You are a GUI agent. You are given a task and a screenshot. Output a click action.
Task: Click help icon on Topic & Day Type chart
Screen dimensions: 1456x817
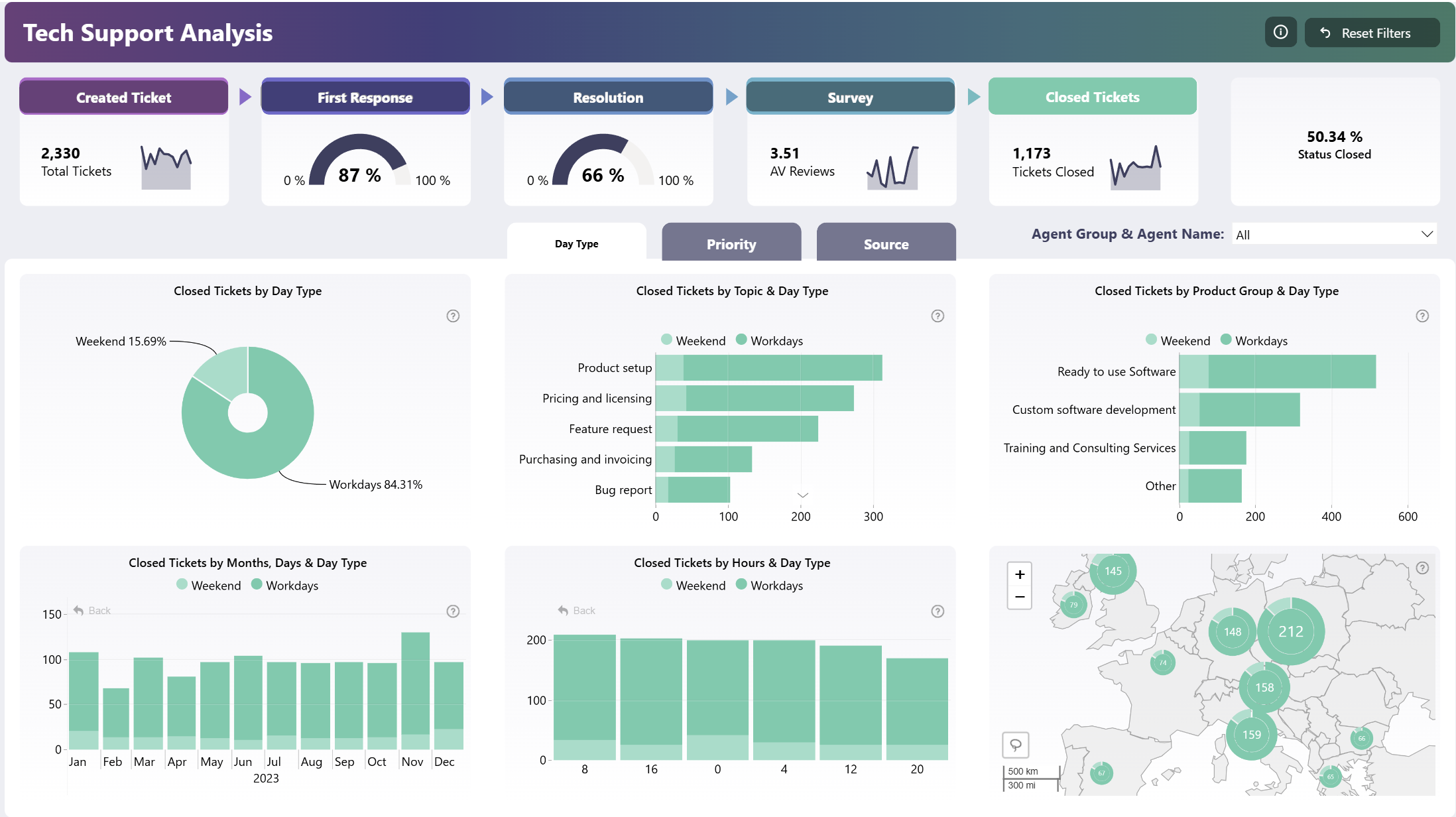click(x=938, y=316)
